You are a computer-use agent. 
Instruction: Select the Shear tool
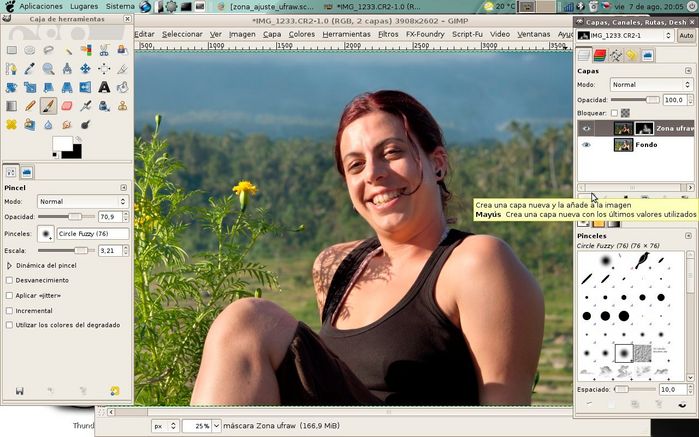(x=49, y=87)
